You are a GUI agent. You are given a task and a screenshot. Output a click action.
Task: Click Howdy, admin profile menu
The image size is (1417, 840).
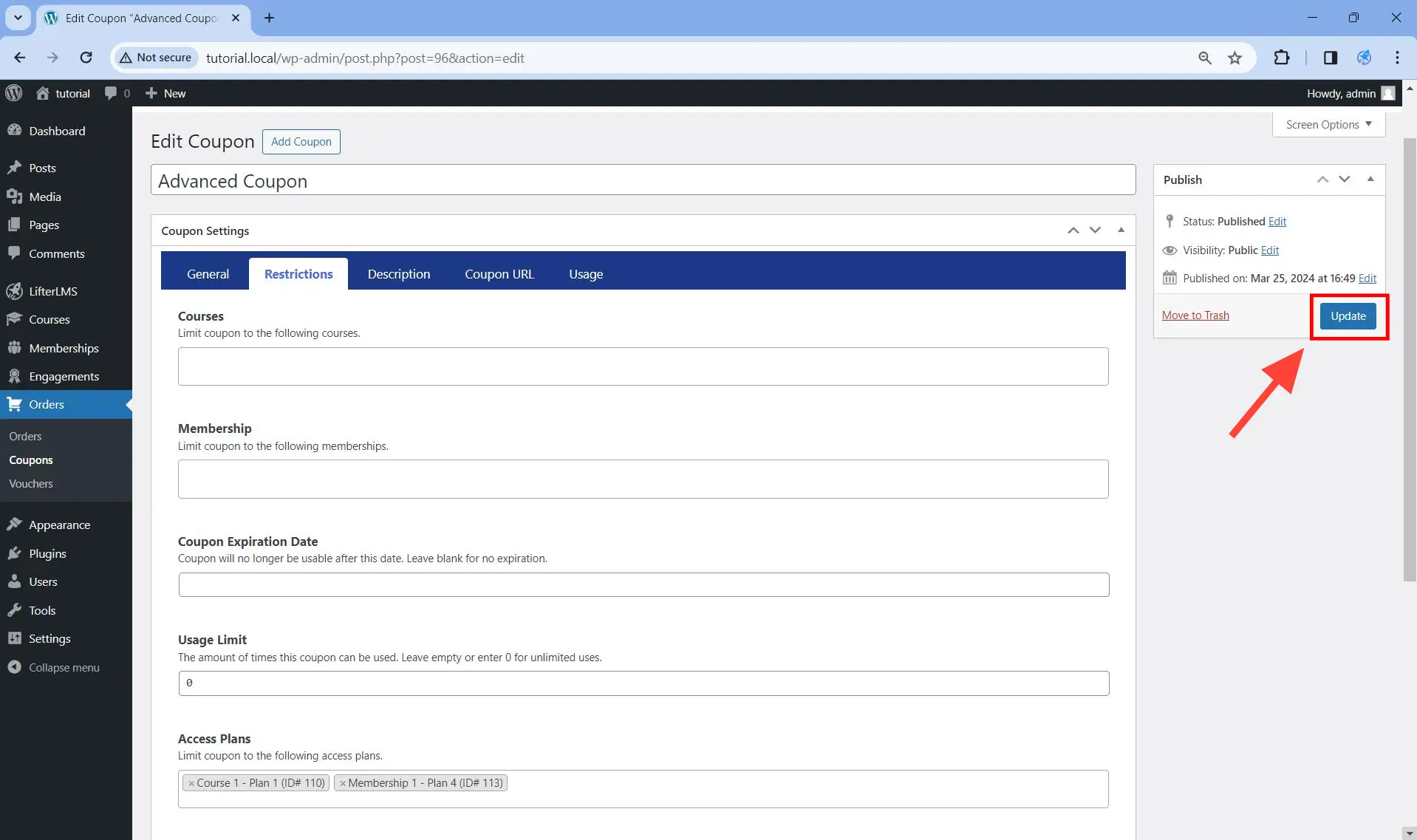(x=1351, y=93)
